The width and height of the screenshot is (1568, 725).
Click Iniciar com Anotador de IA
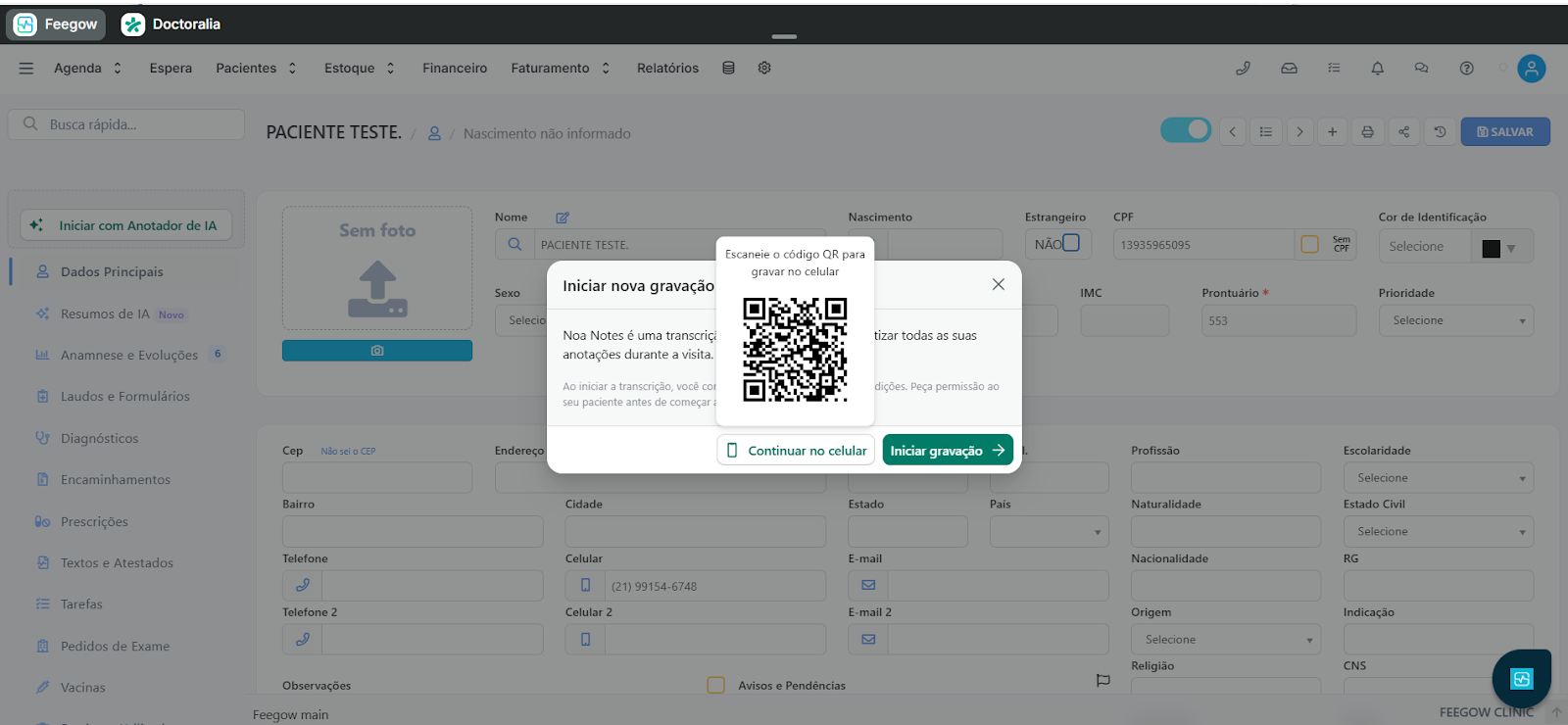tap(126, 225)
